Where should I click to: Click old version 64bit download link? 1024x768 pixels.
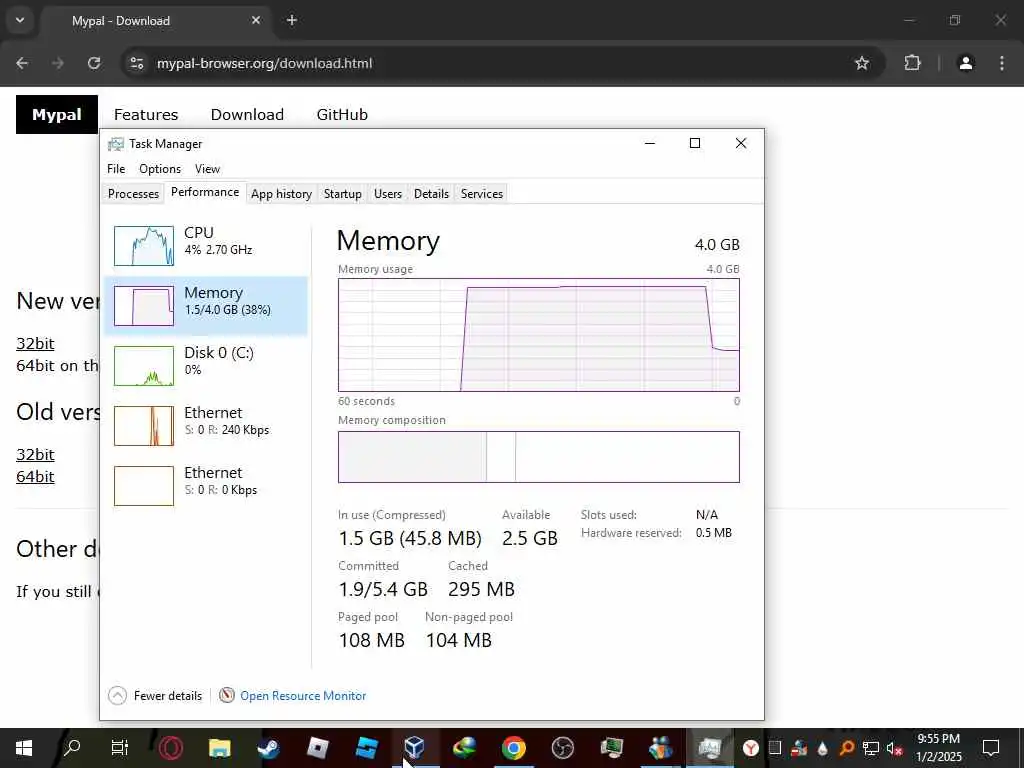(x=35, y=477)
